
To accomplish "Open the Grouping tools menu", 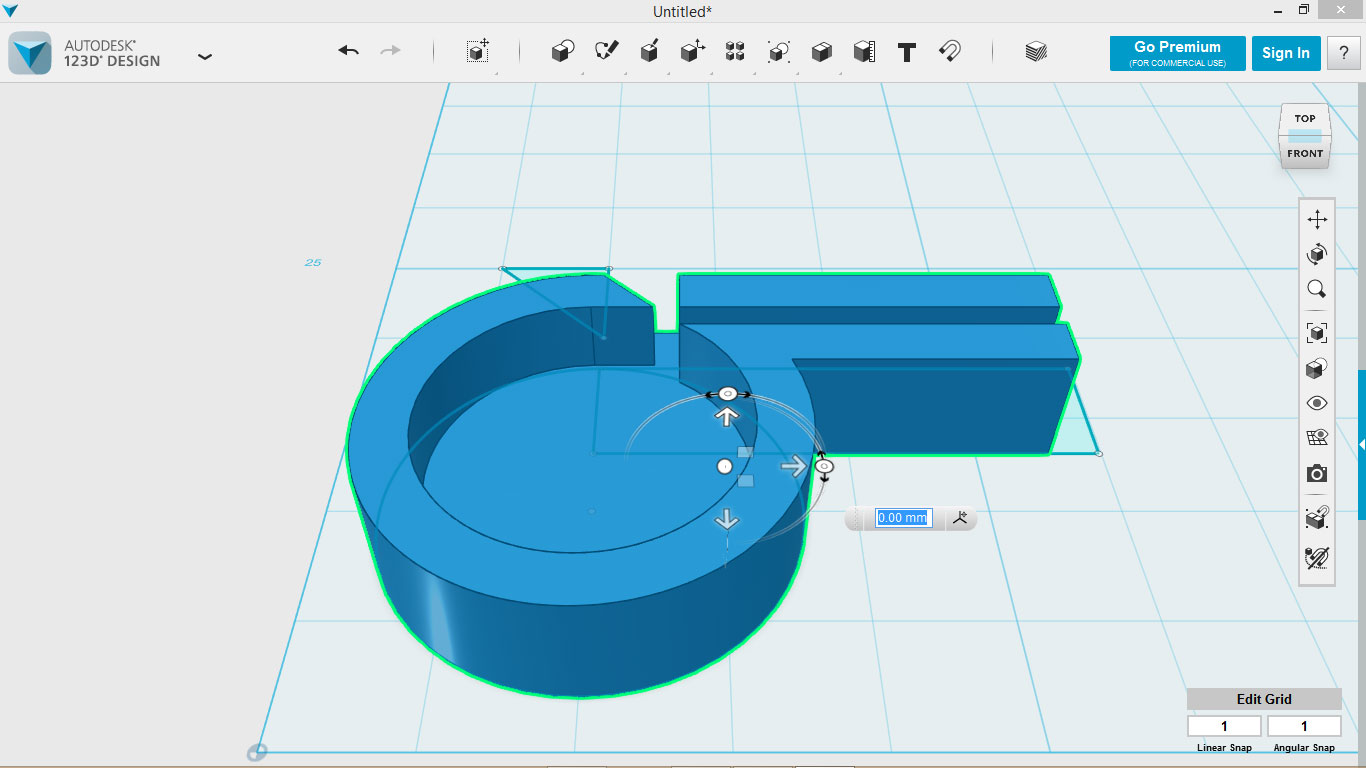I will [x=778, y=52].
